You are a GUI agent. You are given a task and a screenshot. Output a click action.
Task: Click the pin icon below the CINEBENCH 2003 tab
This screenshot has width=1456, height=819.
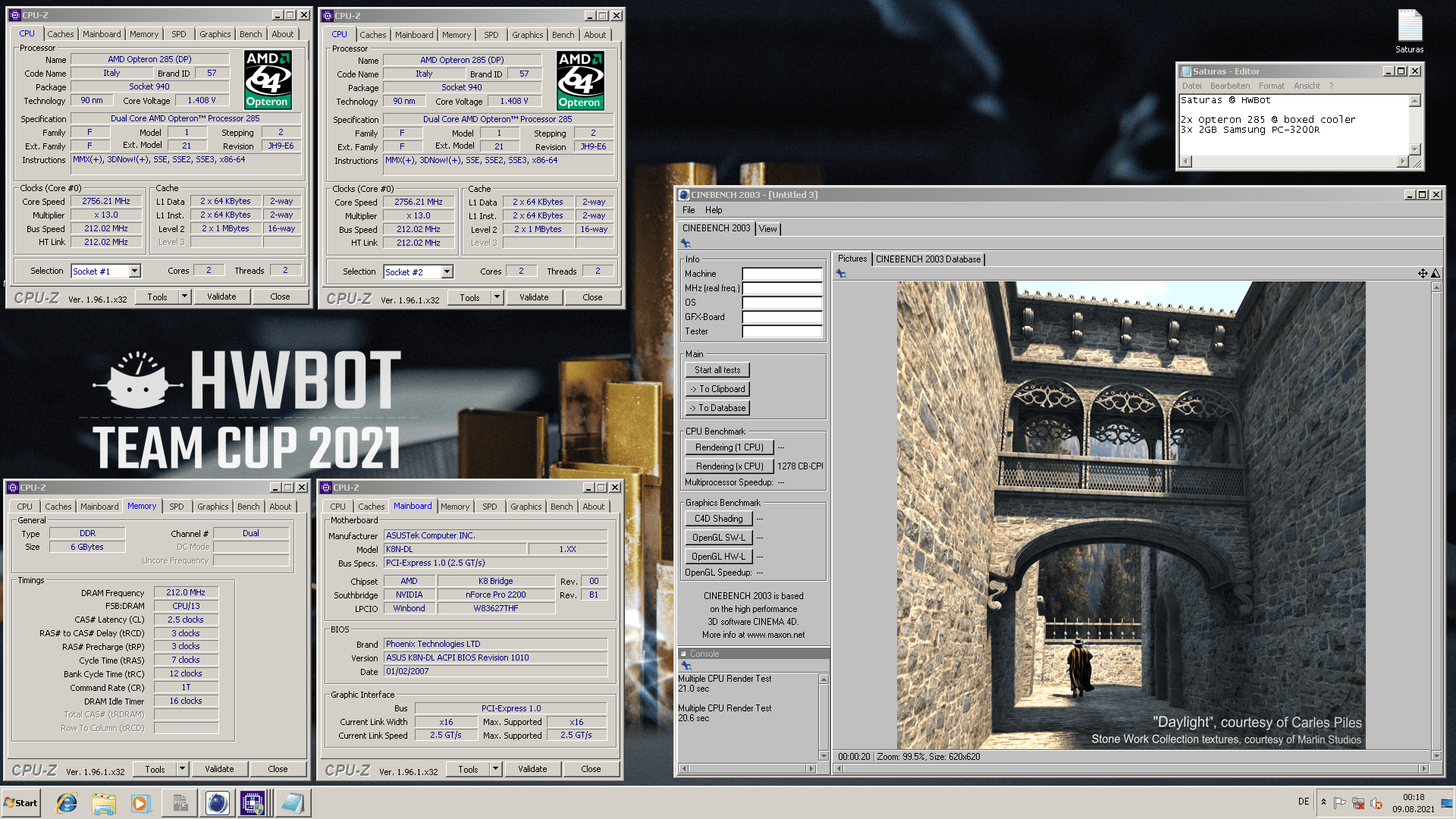(x=686, y=243)
